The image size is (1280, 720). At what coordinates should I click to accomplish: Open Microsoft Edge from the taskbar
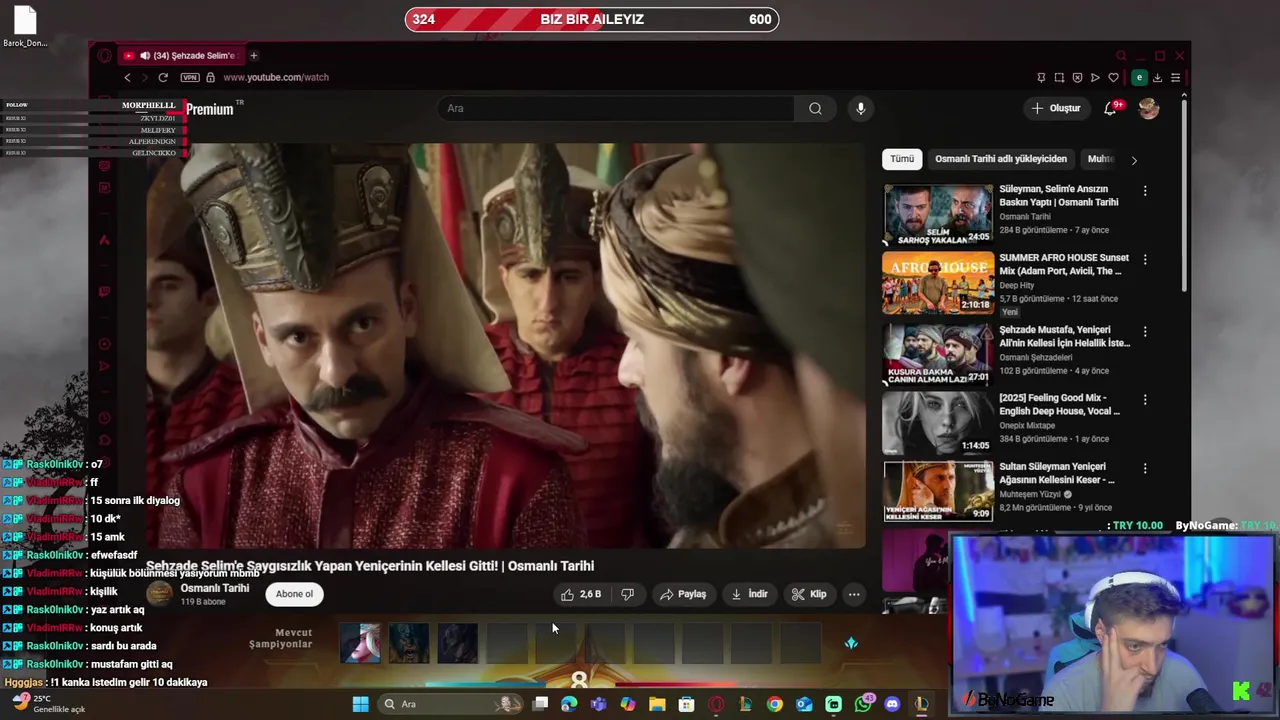pyautogui.click(x=569, y=704)
